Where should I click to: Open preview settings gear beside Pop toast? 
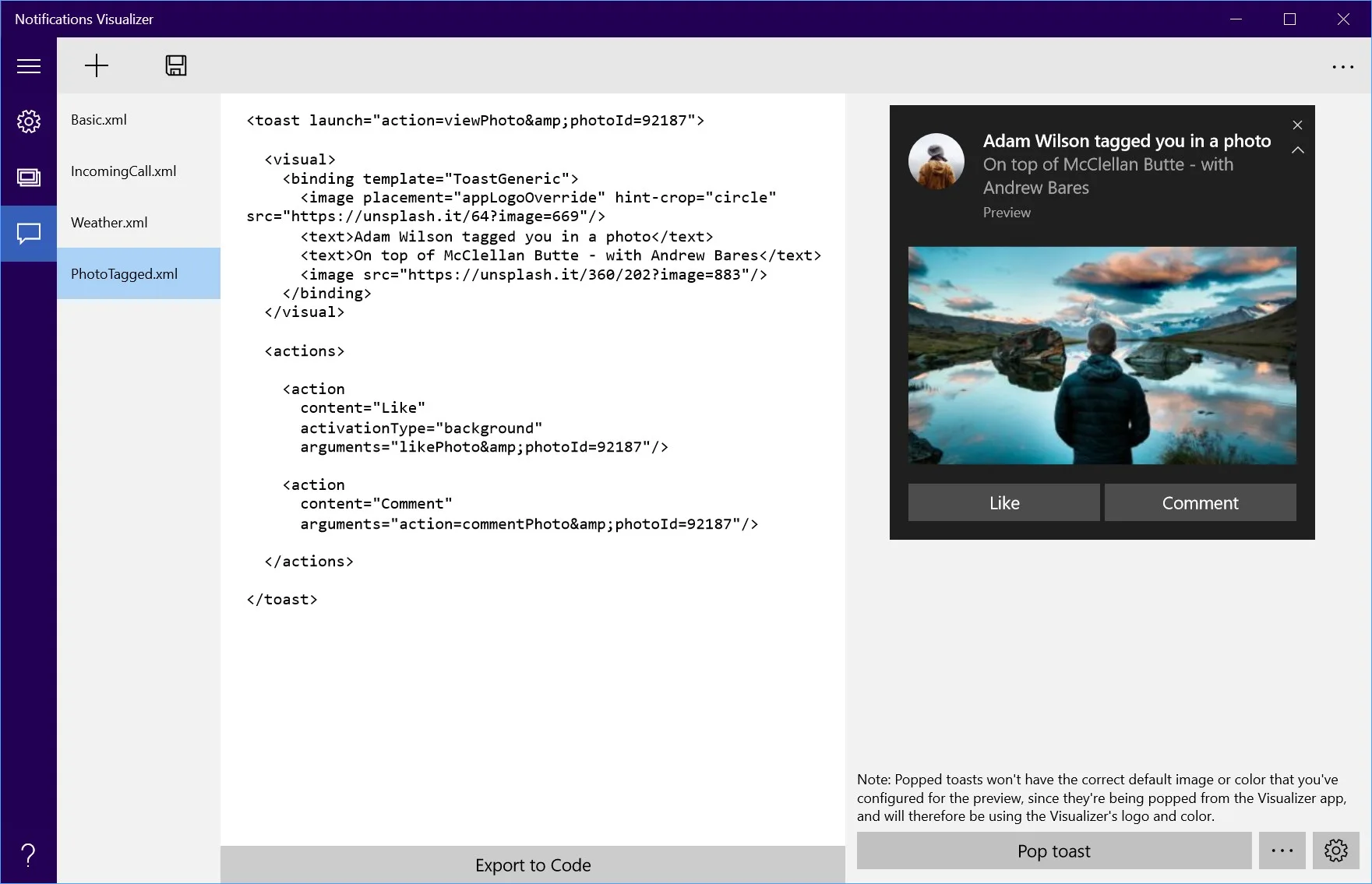[1335, 851]
